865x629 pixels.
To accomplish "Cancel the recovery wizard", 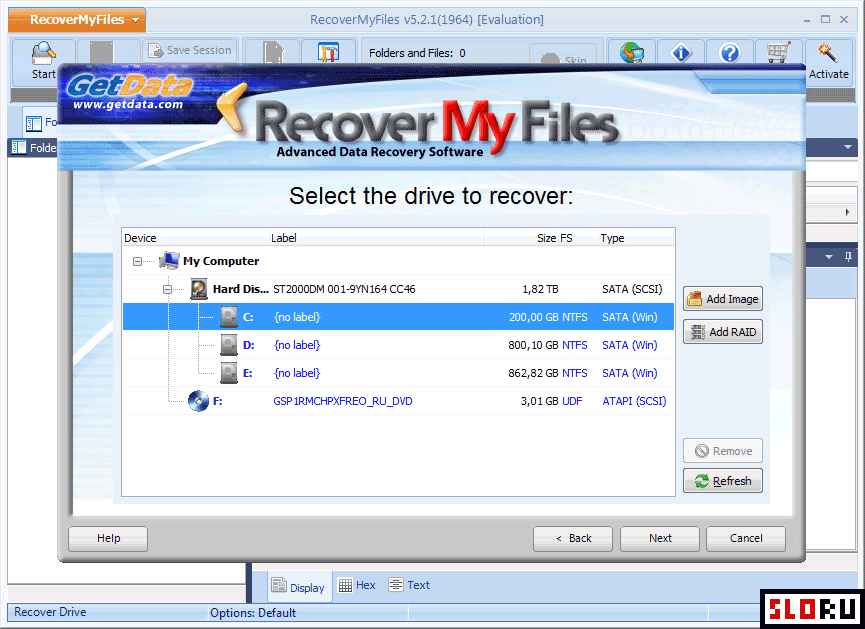I will click(x=746, y=539).
